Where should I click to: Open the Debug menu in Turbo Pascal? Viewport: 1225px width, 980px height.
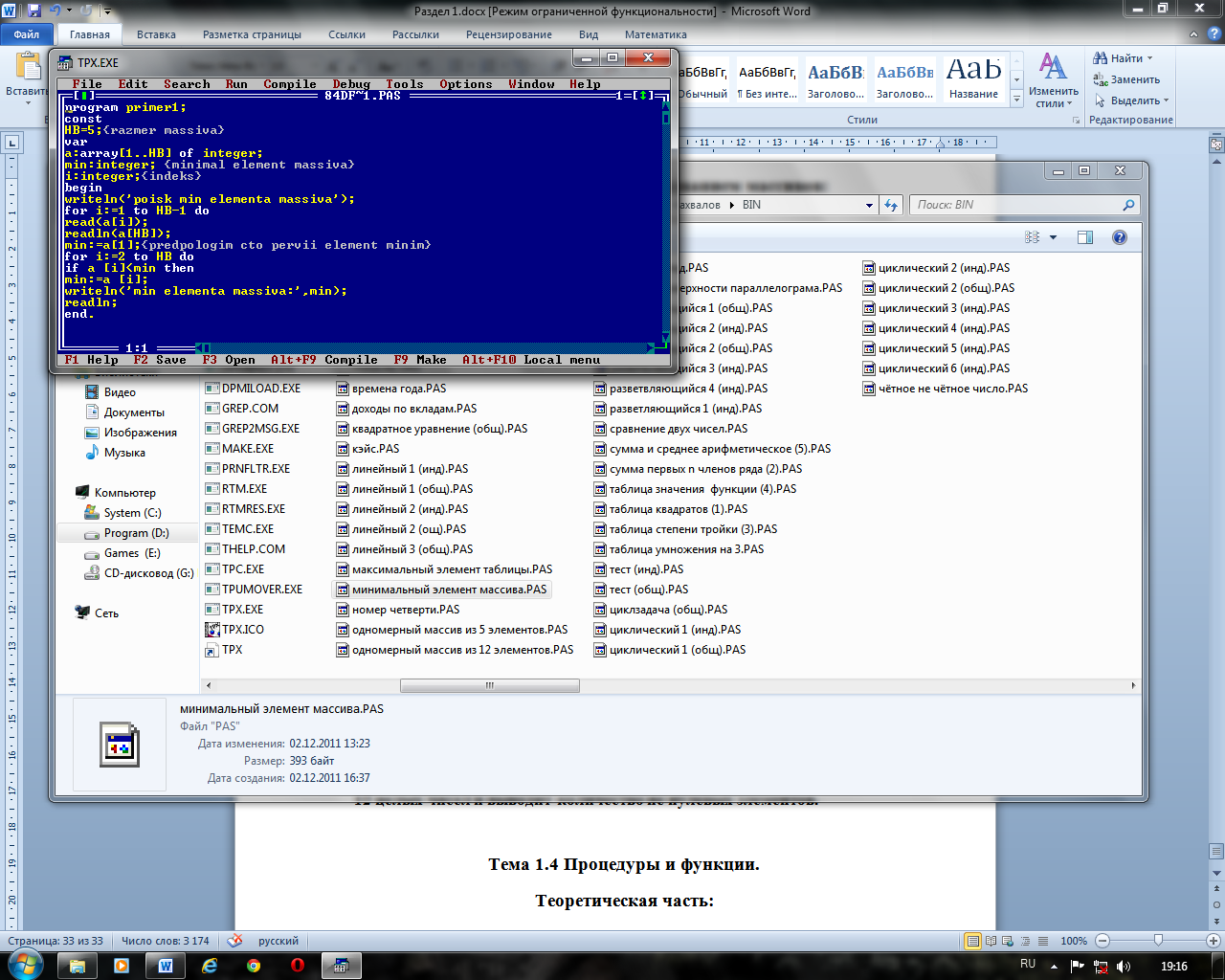[x=351, y=84]
